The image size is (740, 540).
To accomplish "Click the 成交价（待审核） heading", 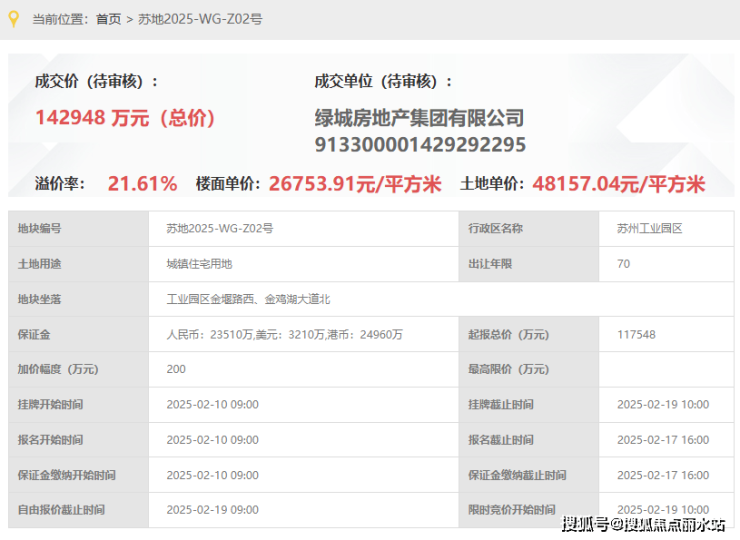I will [x=96, y=82].
